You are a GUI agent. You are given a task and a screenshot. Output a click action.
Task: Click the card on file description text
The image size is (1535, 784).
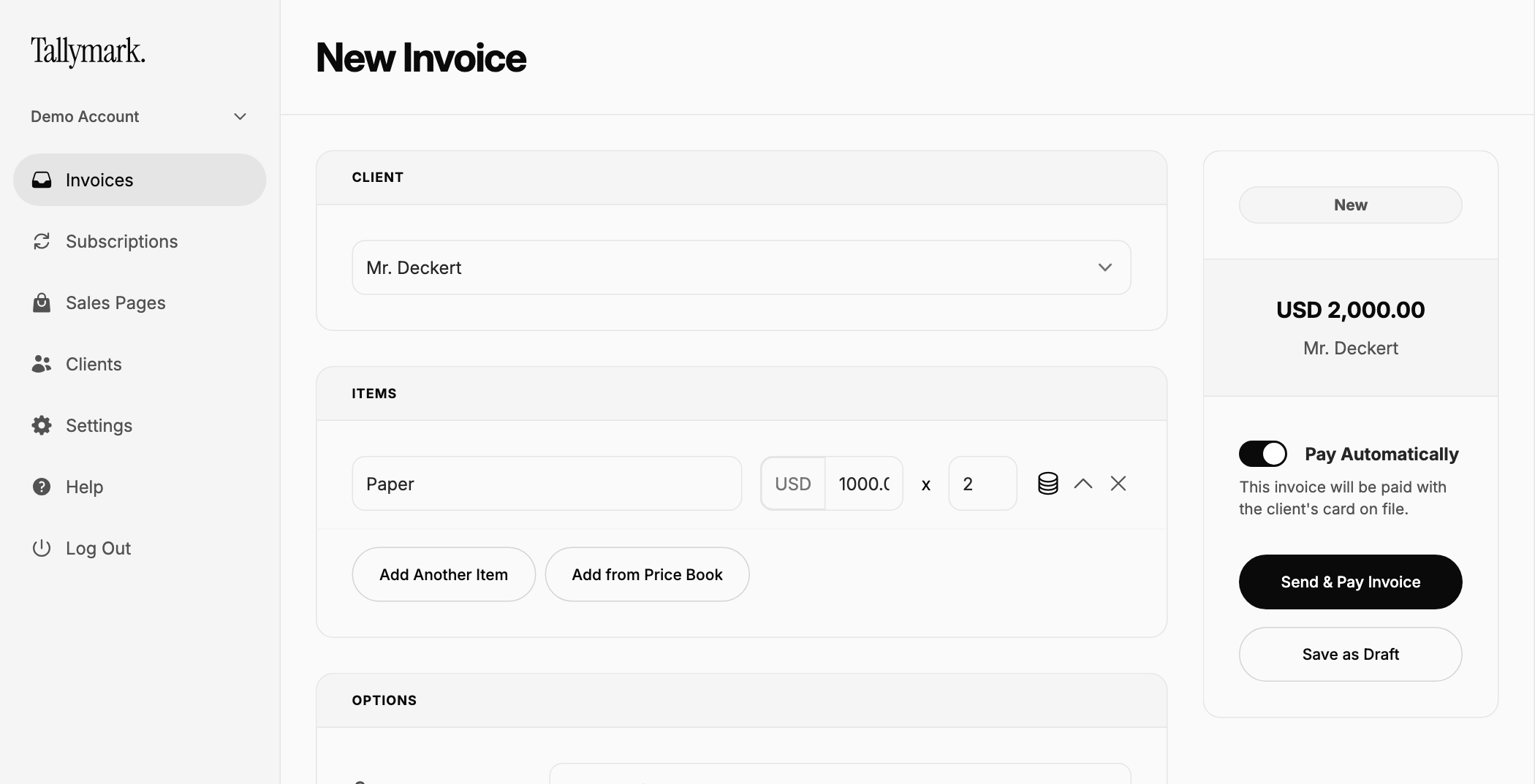click(x=1343, y=498)
